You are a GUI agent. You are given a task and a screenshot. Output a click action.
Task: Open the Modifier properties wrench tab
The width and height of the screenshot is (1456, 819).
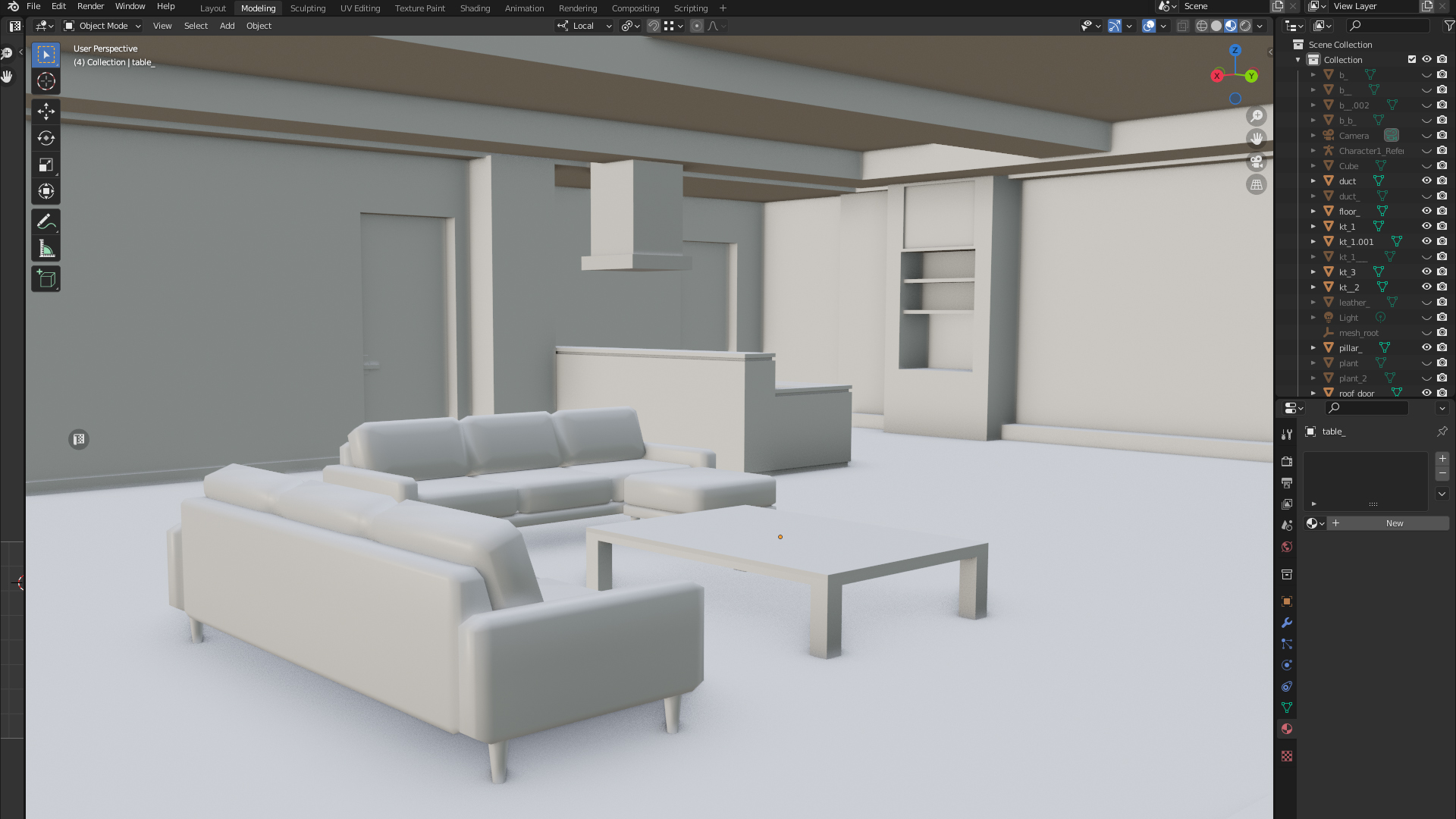tap(1287, 623)
